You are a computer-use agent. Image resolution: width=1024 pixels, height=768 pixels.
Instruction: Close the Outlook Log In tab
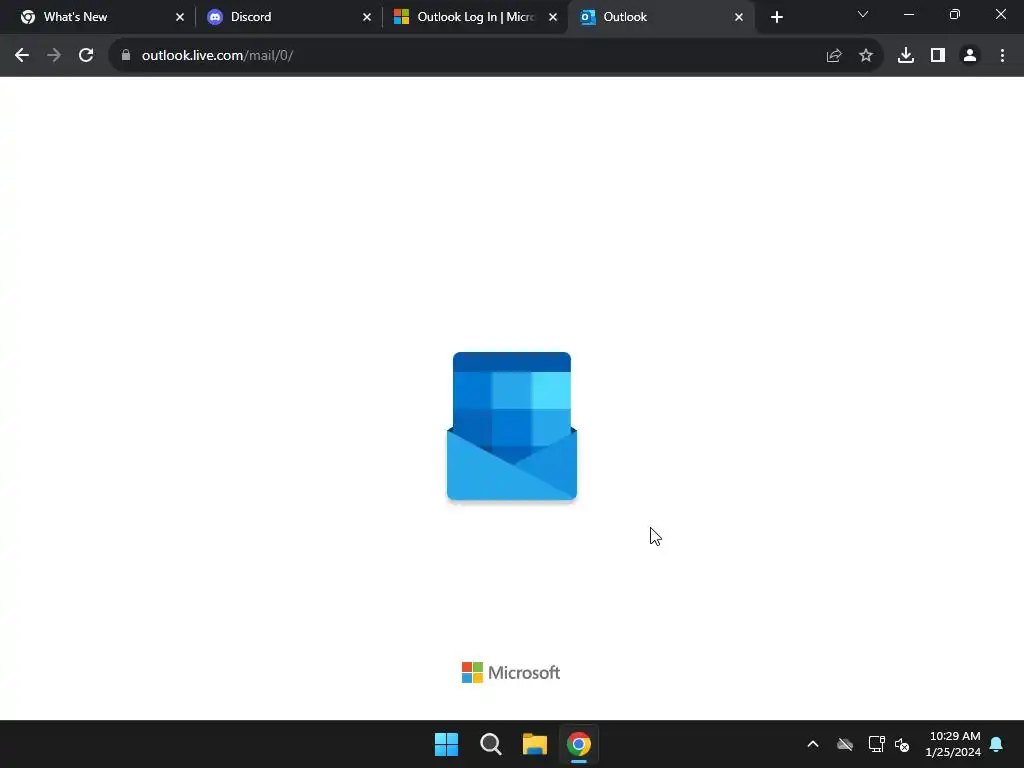[552, 17]
